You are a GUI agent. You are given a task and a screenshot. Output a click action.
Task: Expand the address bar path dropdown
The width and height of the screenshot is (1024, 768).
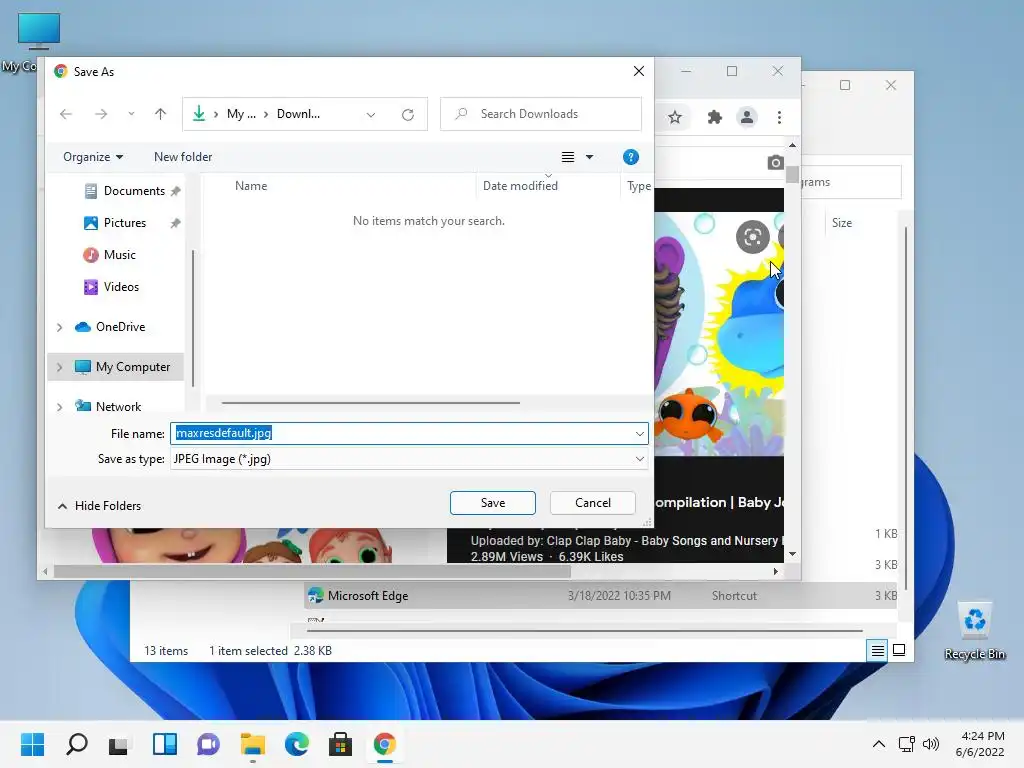371,115
